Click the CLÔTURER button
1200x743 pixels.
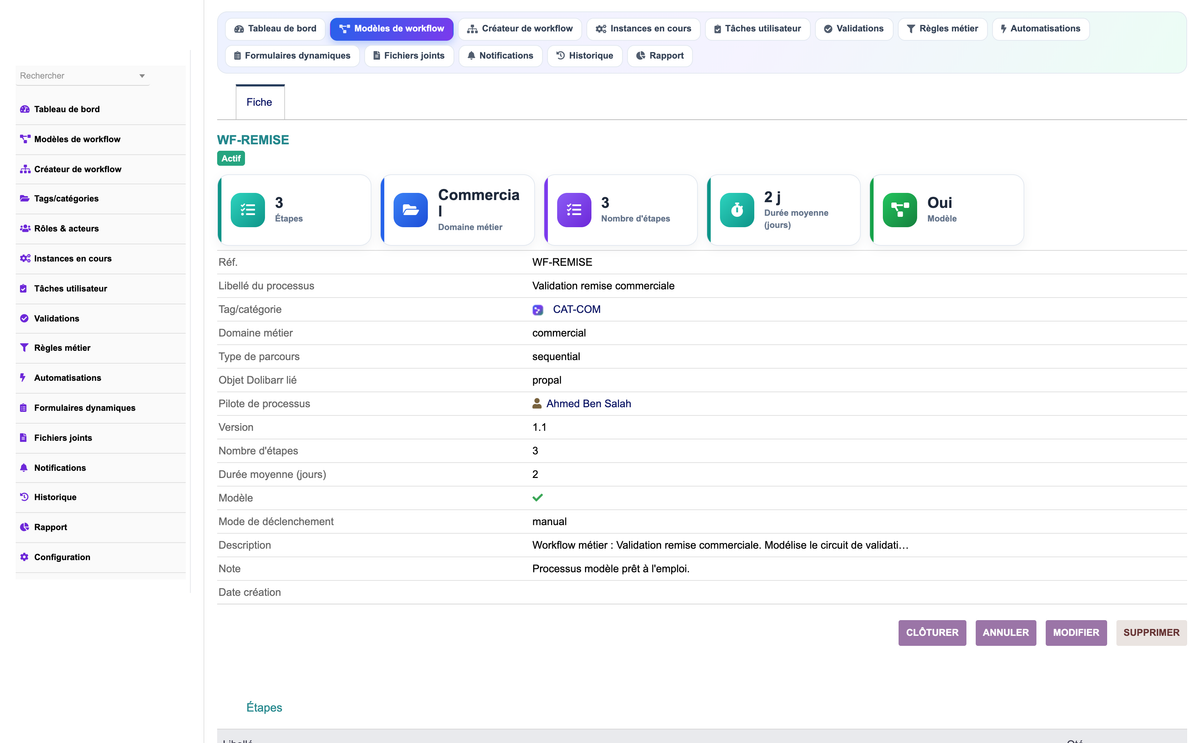932,633
